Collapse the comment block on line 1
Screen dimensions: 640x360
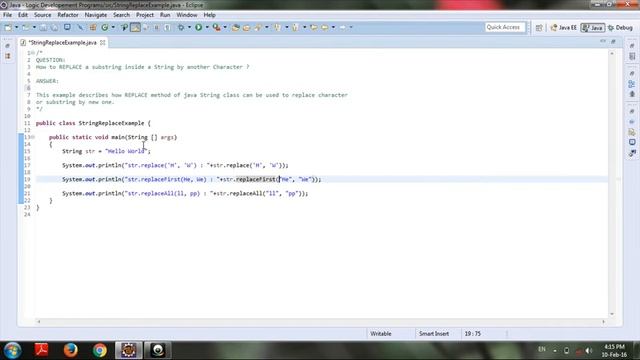33,53
